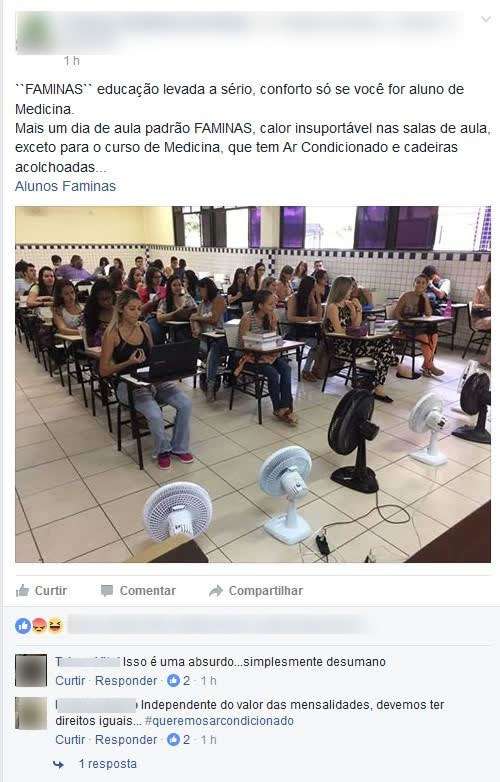Open the 1 h post timestamp

click(x=72, y=61)
